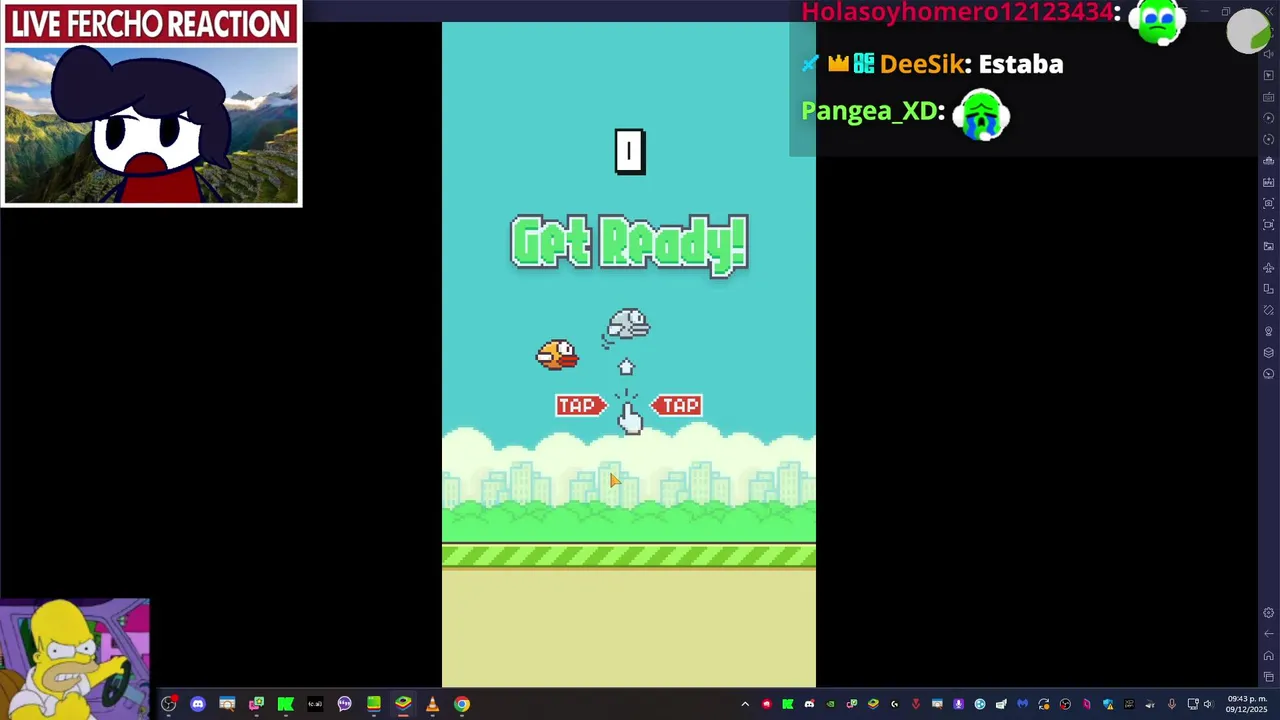Take a screenshot with the camera icon
The width and height of the screenshot is (1280, 720).
click(x=1269, y=203)
